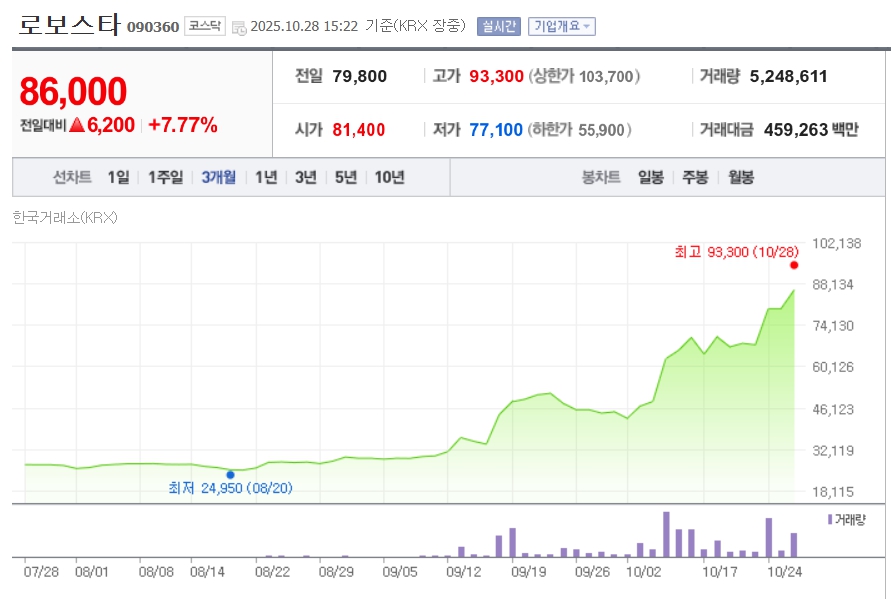Click the blue 최저 24,950 low point dot
891x599 pixels.
230,475
